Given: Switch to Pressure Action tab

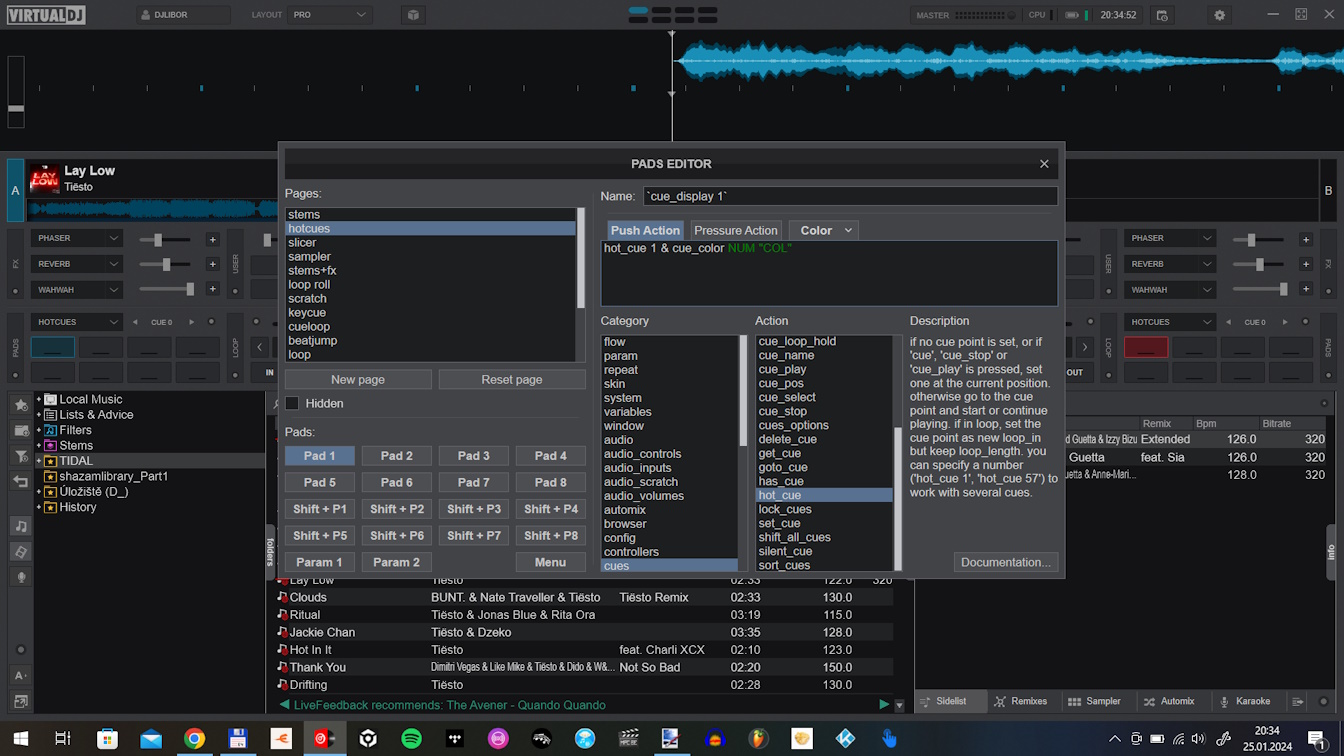Looking at the screenshot, I should (x=736, y=230).
